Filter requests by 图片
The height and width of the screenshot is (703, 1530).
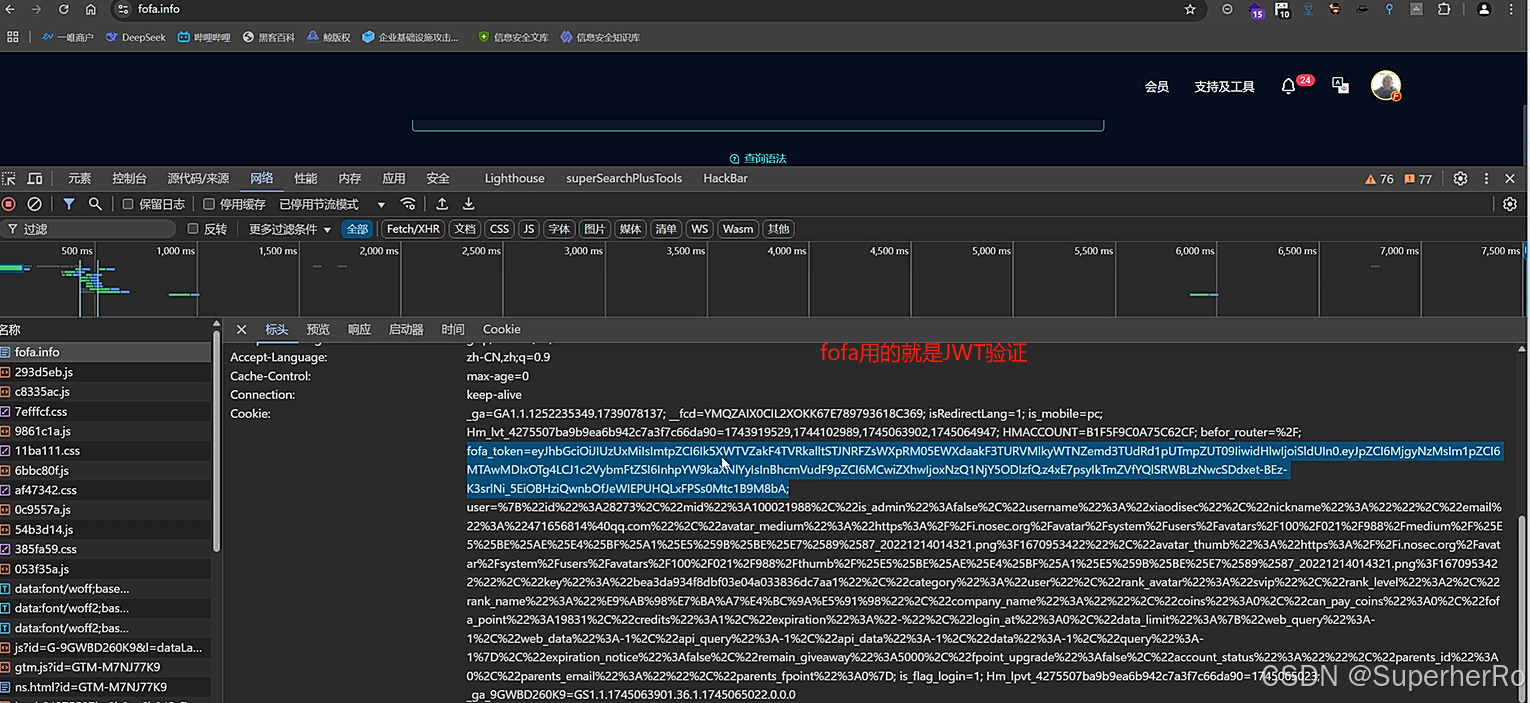[594, 229]
